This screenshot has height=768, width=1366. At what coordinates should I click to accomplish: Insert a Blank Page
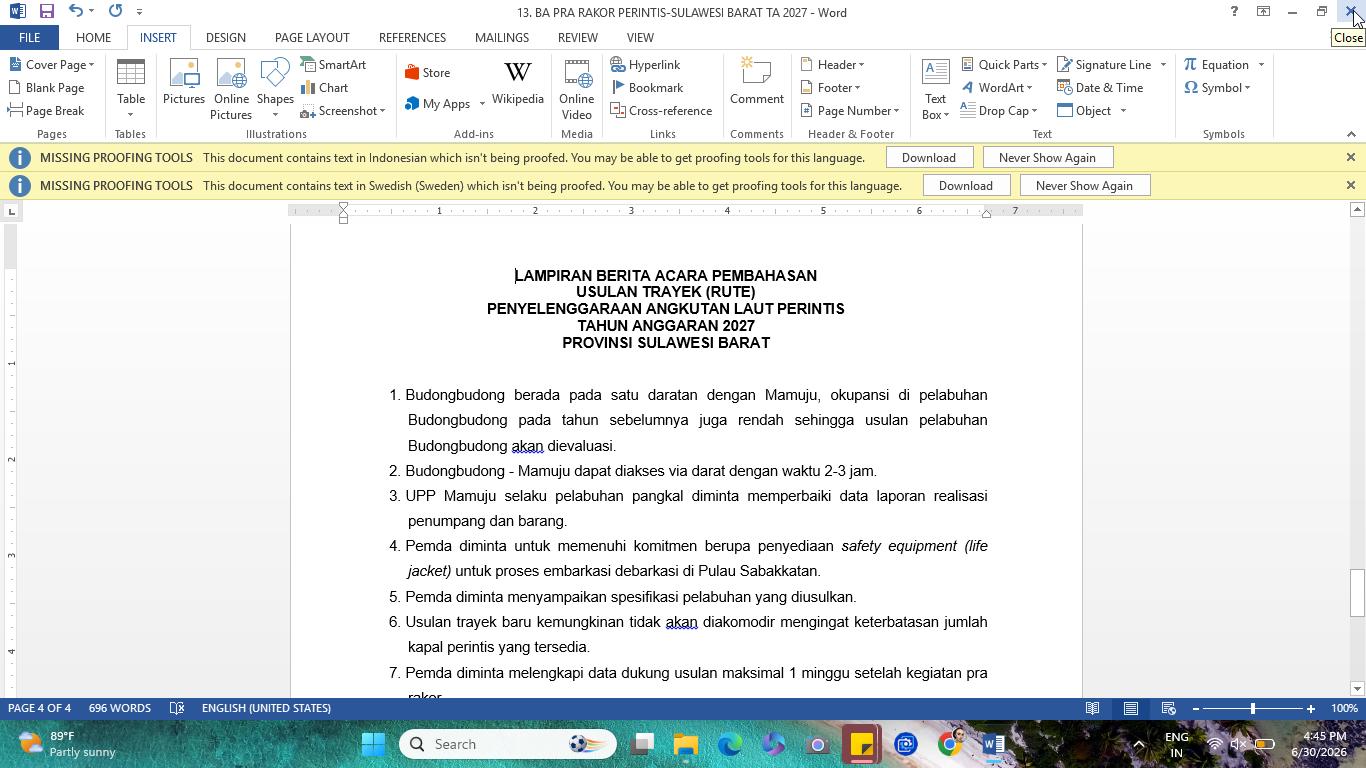tap(46, 87)
